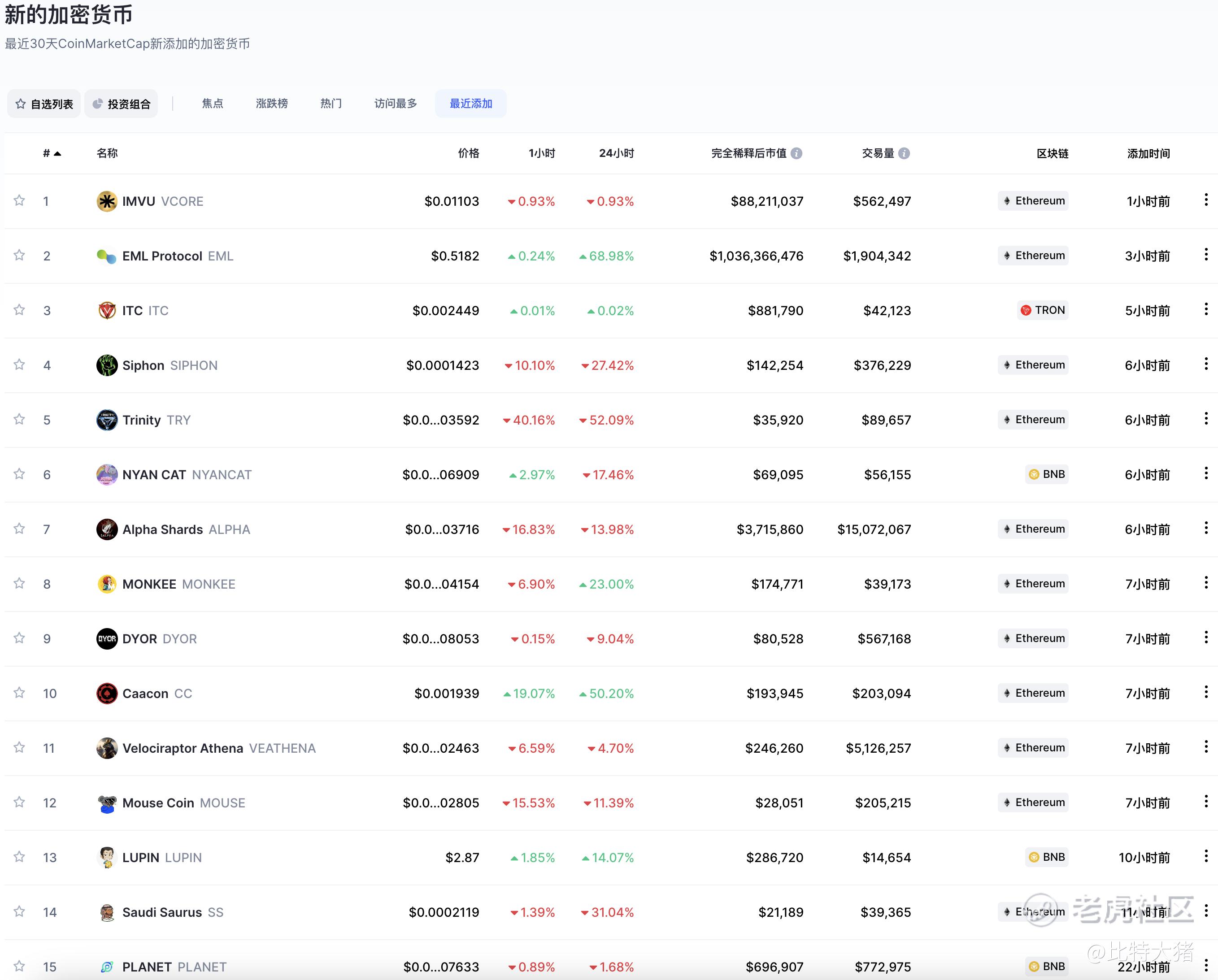This screenshot has height=980, width=1218.
Task: Sort table by 24小时 column header
Action: coord(616,154)
